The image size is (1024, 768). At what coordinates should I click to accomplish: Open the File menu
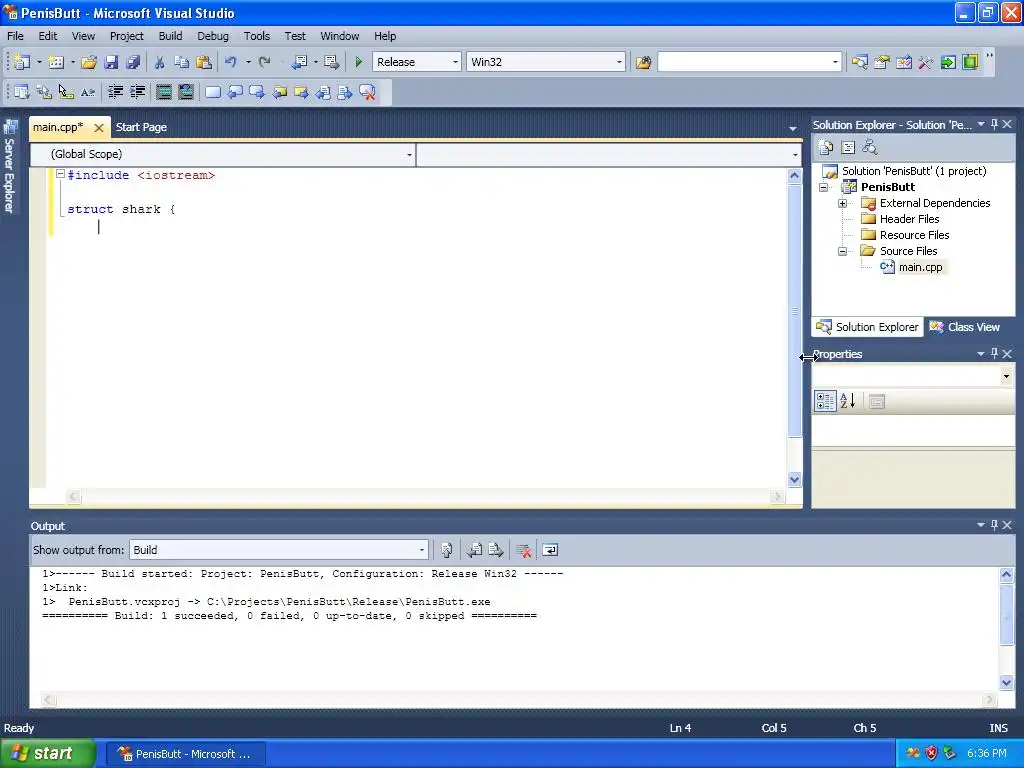tap(15, 36)
